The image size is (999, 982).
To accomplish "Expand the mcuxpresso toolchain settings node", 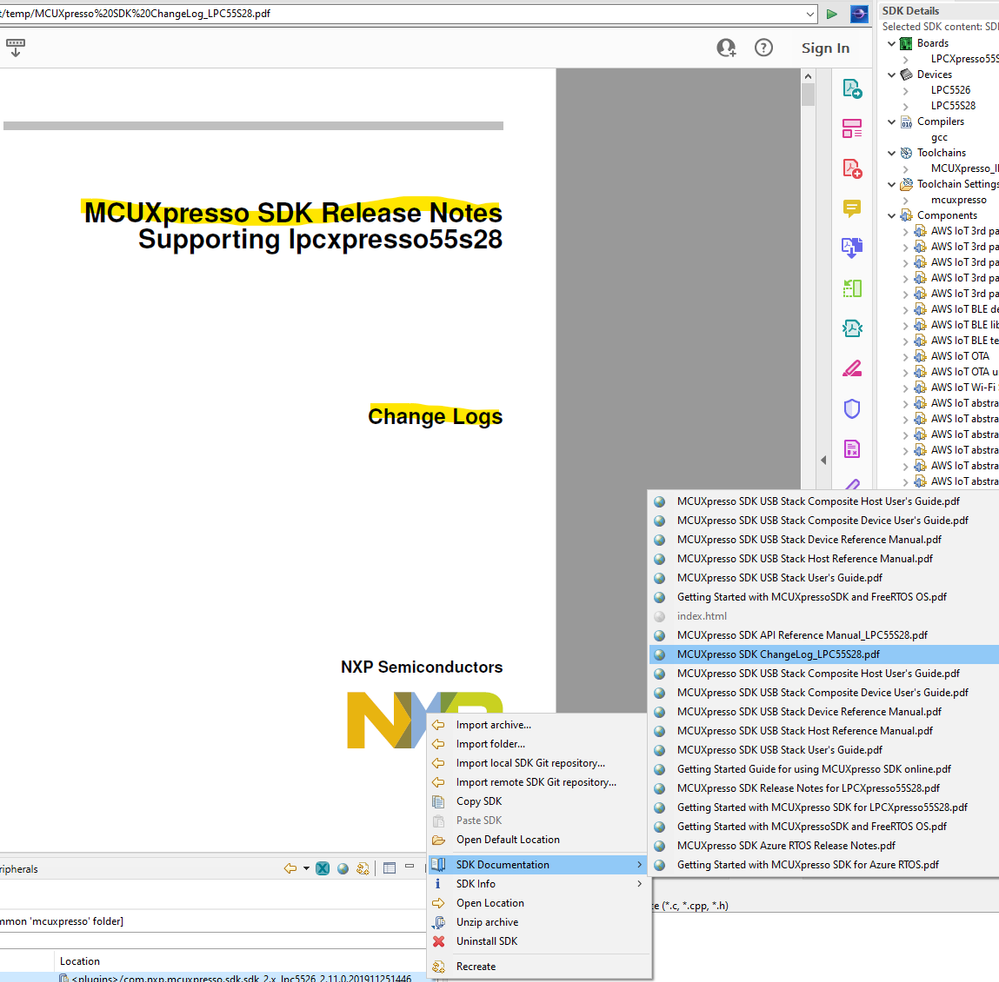I will [905, 200].
